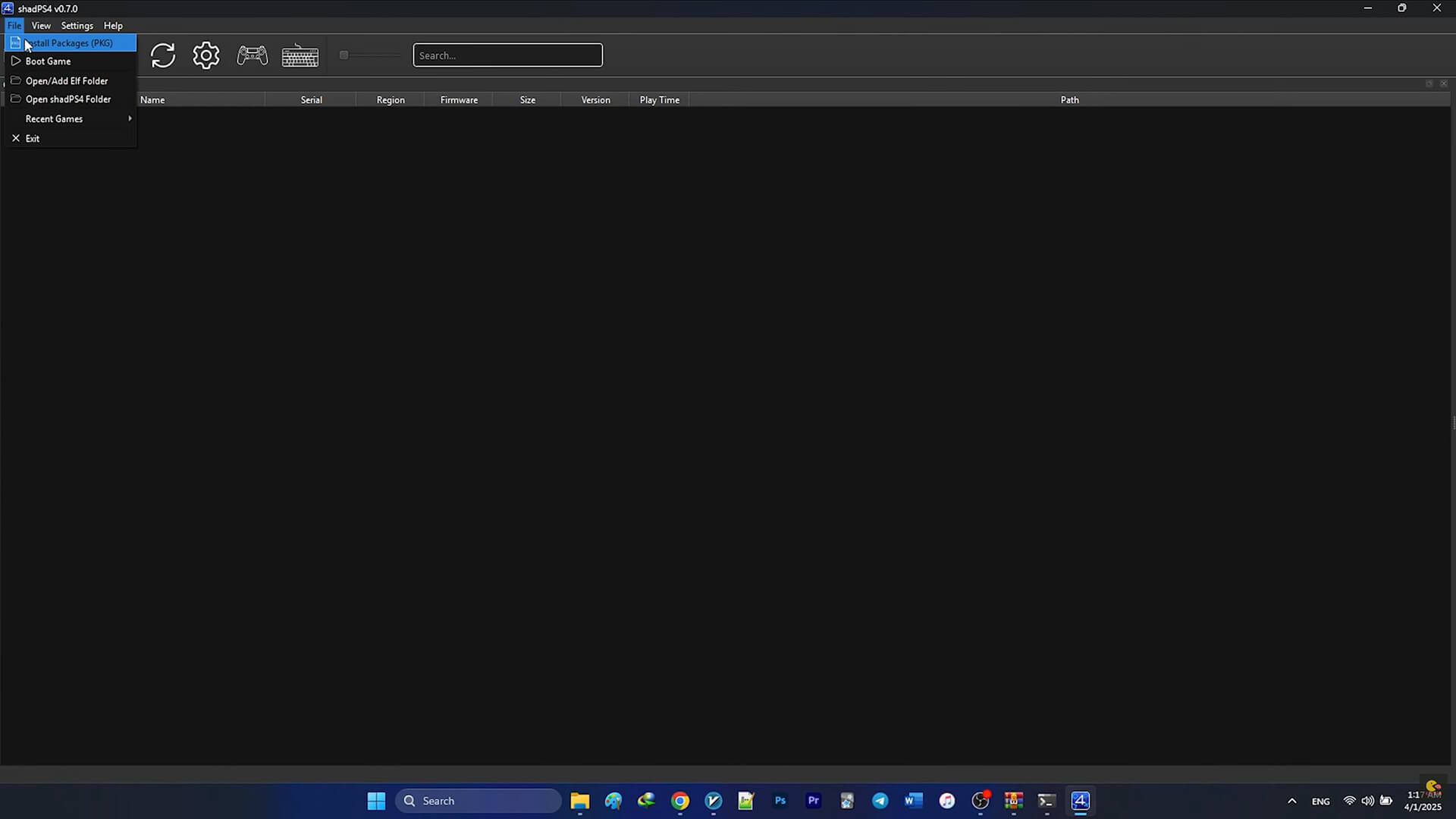Click Open shadPS4 Folder entry
The height and width of the screenshot is (819, 1456).
click(x=68, y=99)
